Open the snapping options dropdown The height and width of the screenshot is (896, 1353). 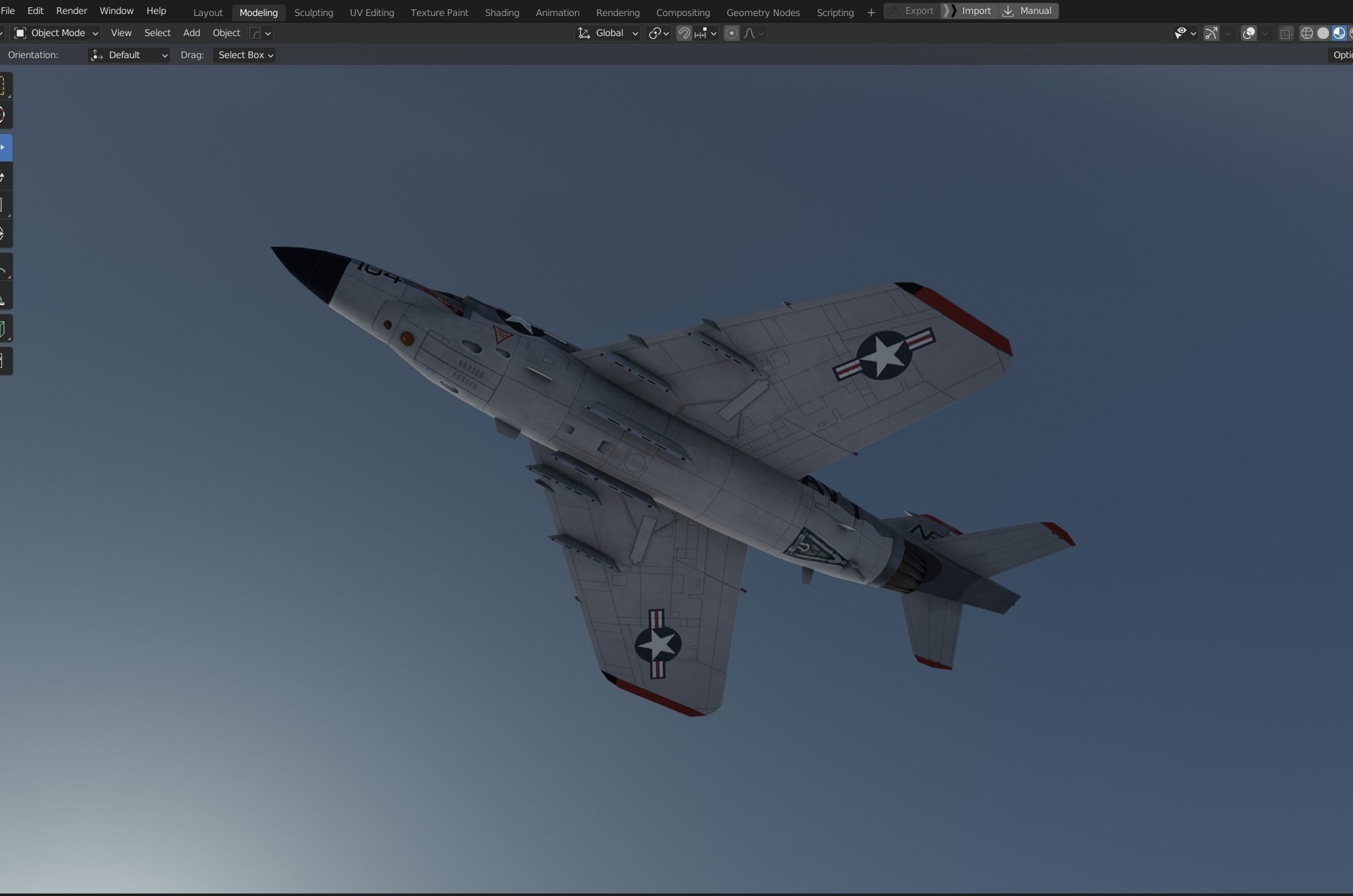click(706, 33)
